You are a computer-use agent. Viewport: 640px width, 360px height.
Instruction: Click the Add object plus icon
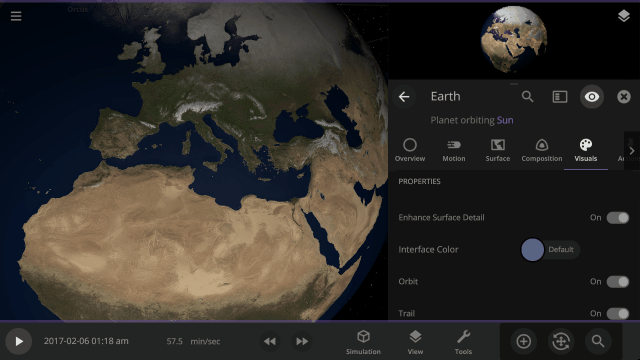tap(523, 341)
